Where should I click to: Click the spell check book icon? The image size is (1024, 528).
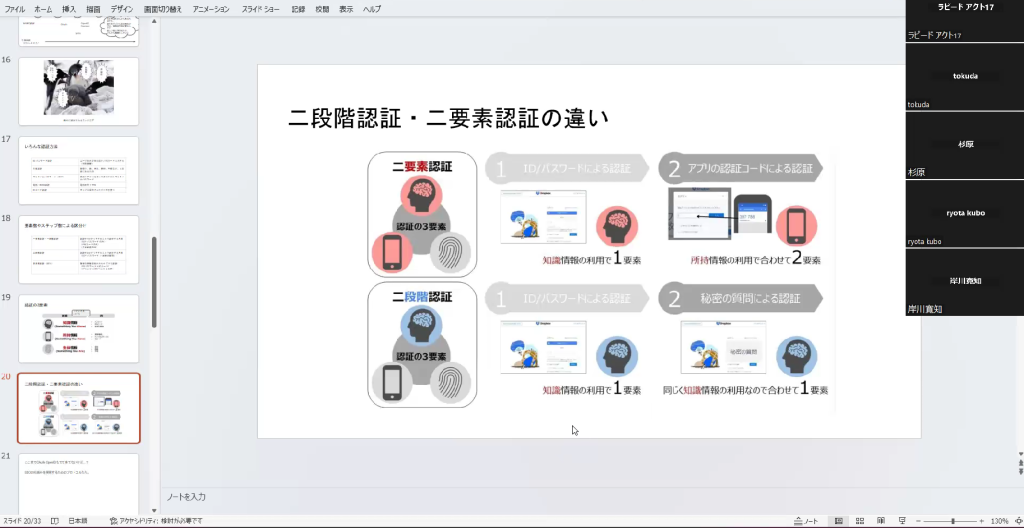coord(54,521)
